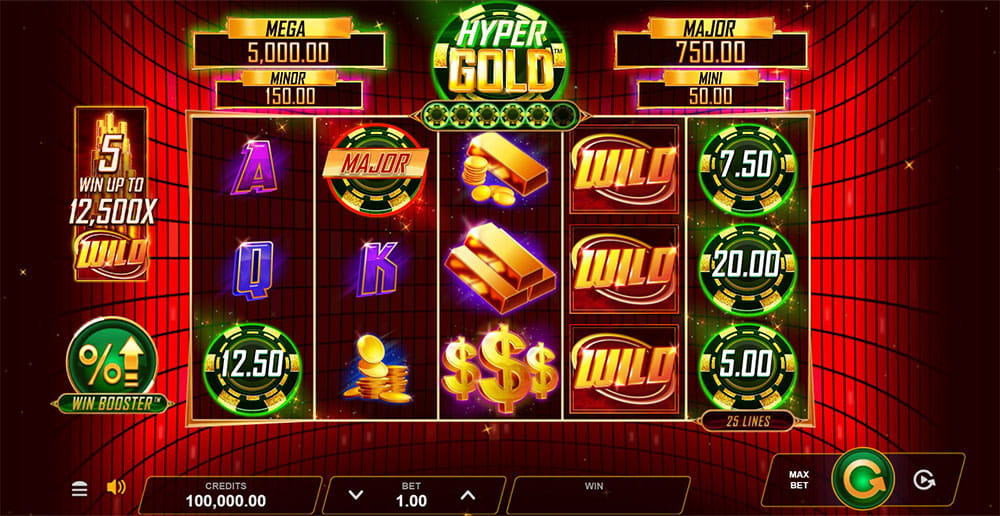Click the Major chip on reel two
1000x516 pixels.
point(376,169)
